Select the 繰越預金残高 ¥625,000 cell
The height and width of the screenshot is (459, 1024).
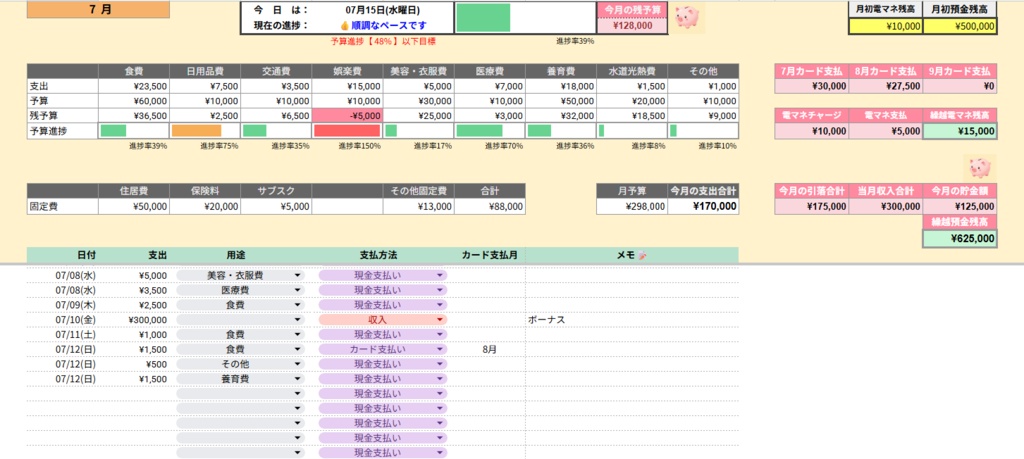[x=960, y=239]
